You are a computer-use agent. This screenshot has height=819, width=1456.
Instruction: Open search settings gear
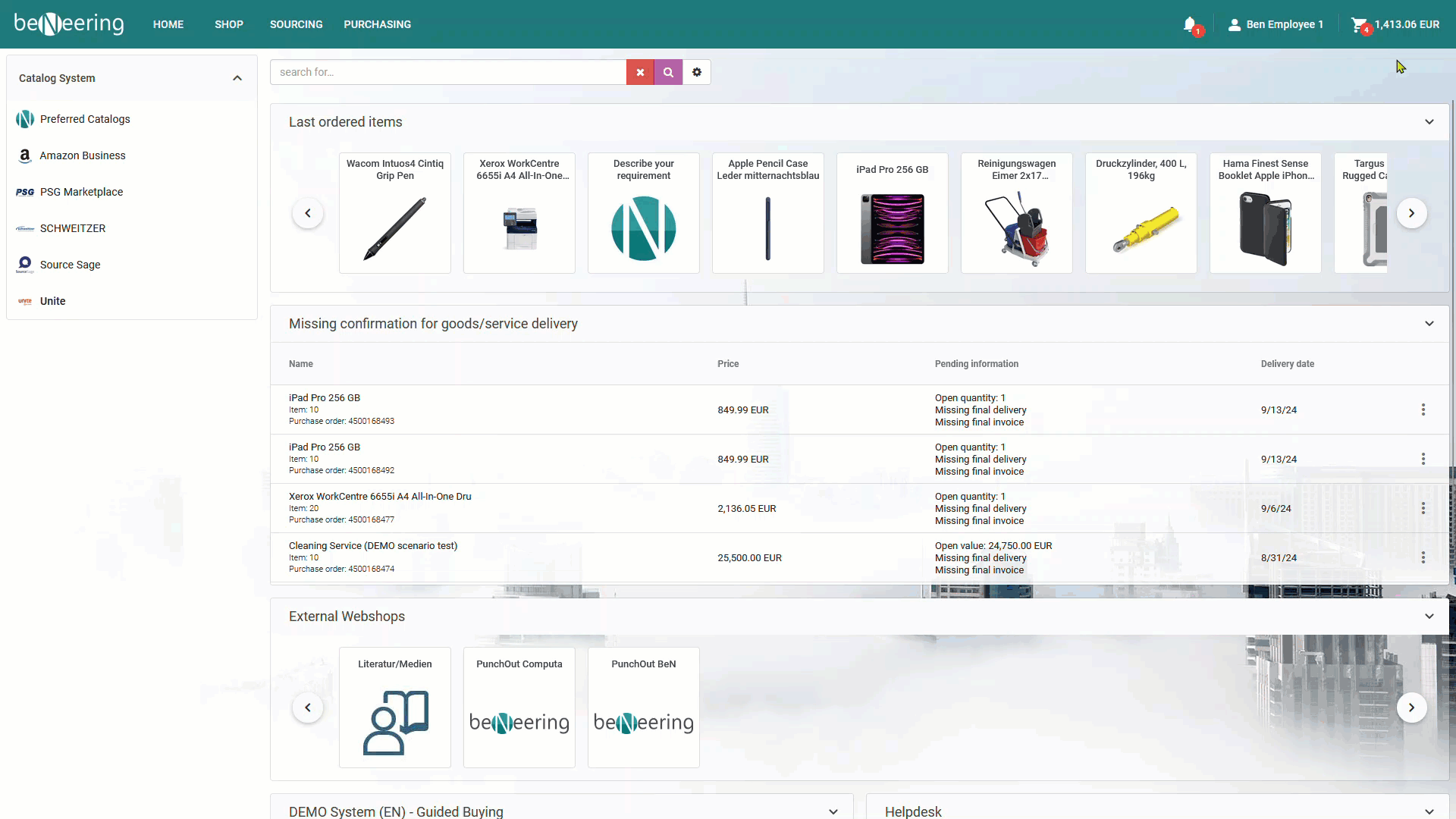point(697,72)
